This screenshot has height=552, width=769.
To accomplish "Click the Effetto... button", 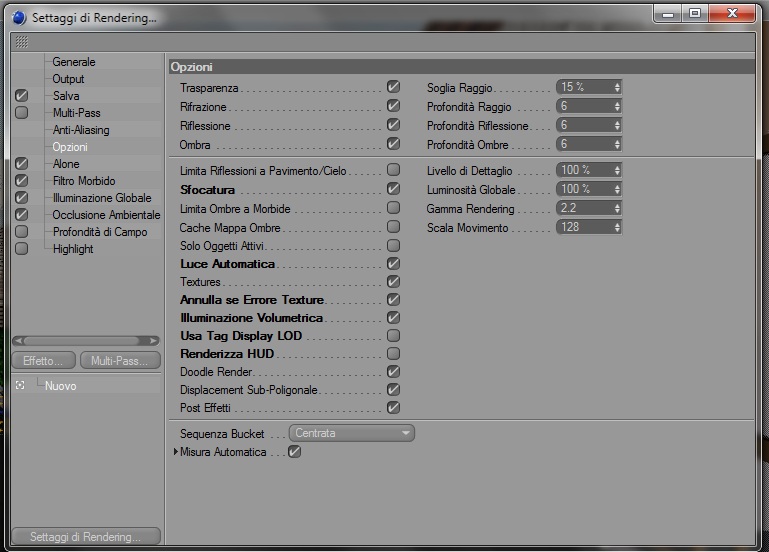I will click(x=44, y=360).
